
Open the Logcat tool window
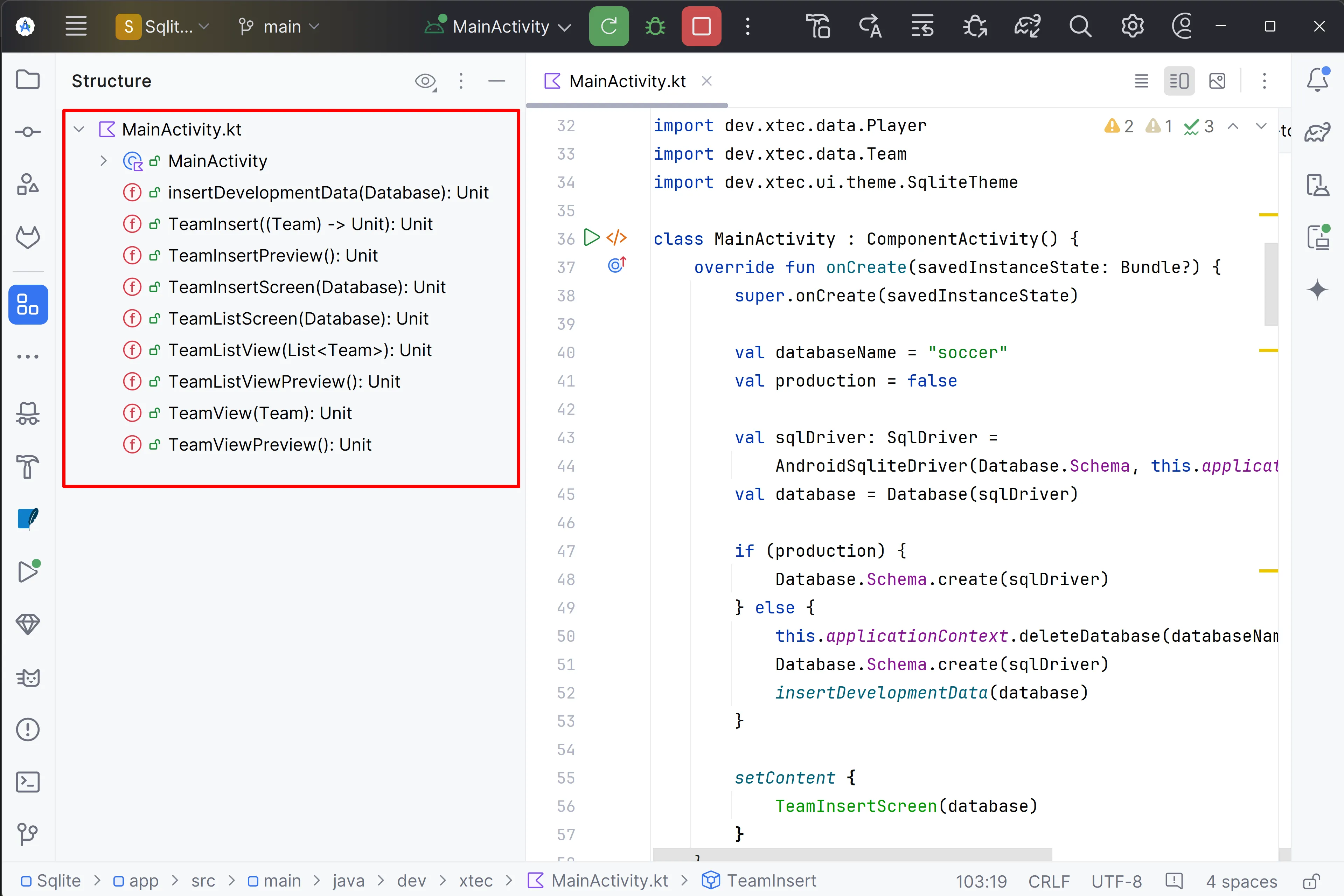pos(27,678)
